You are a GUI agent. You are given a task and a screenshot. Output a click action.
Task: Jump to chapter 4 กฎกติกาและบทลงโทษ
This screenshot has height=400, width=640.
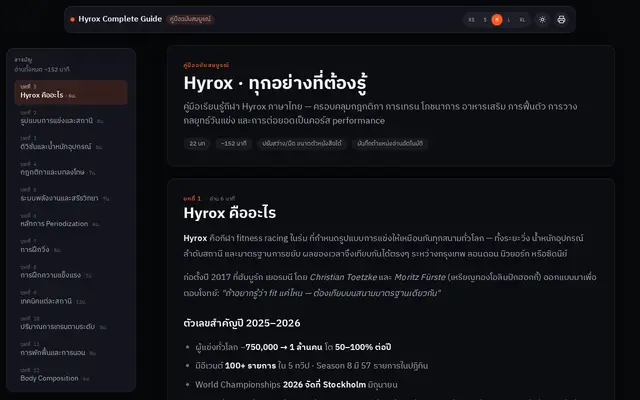click(71, 169)
